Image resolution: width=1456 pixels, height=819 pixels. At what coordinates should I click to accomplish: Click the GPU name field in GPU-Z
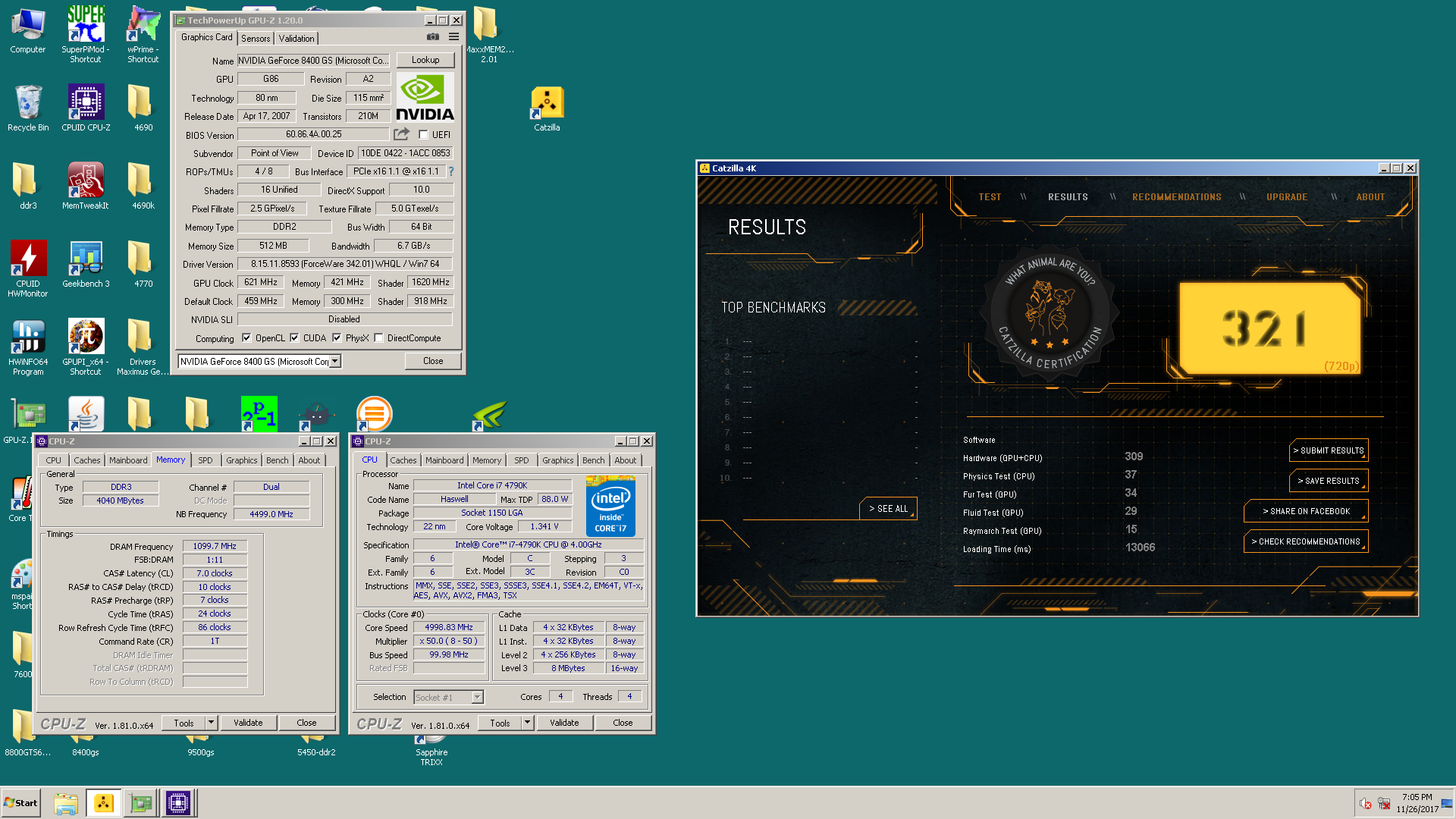(x=313, y=60)
